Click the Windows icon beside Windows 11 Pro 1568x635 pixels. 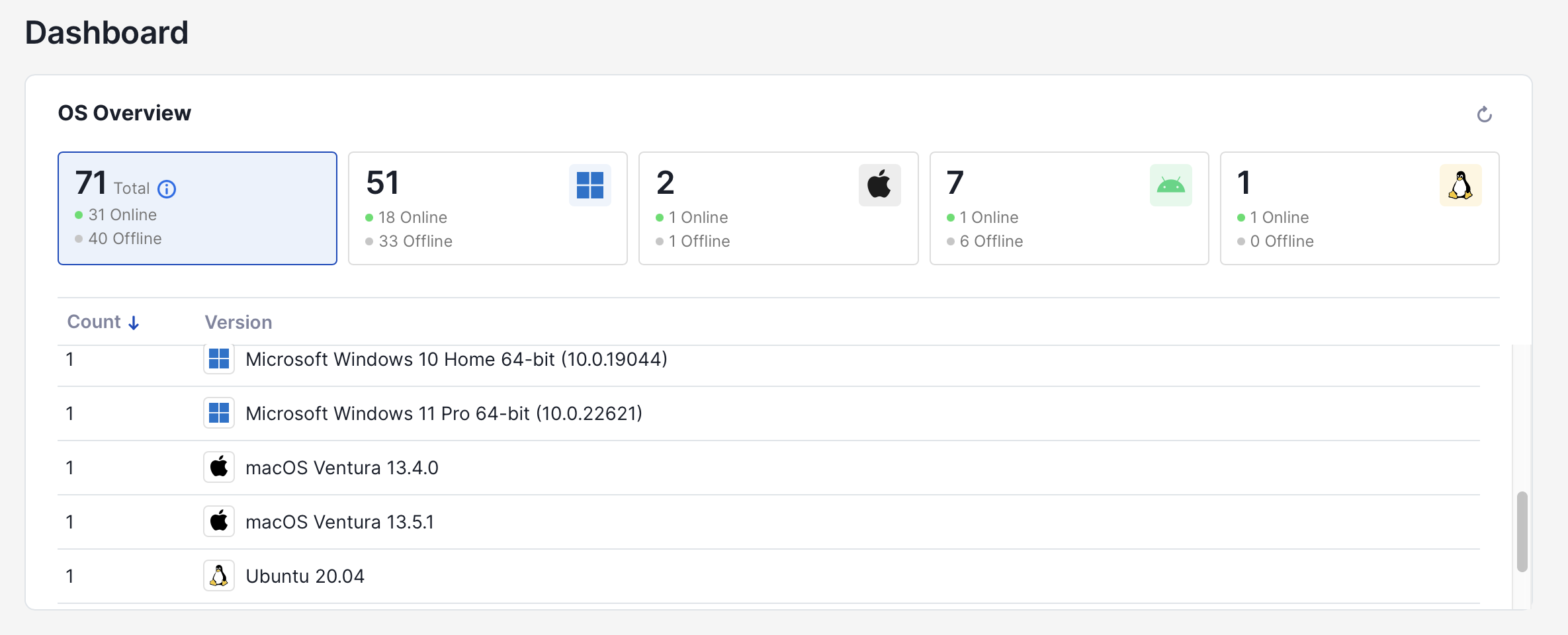pos(218,413)
